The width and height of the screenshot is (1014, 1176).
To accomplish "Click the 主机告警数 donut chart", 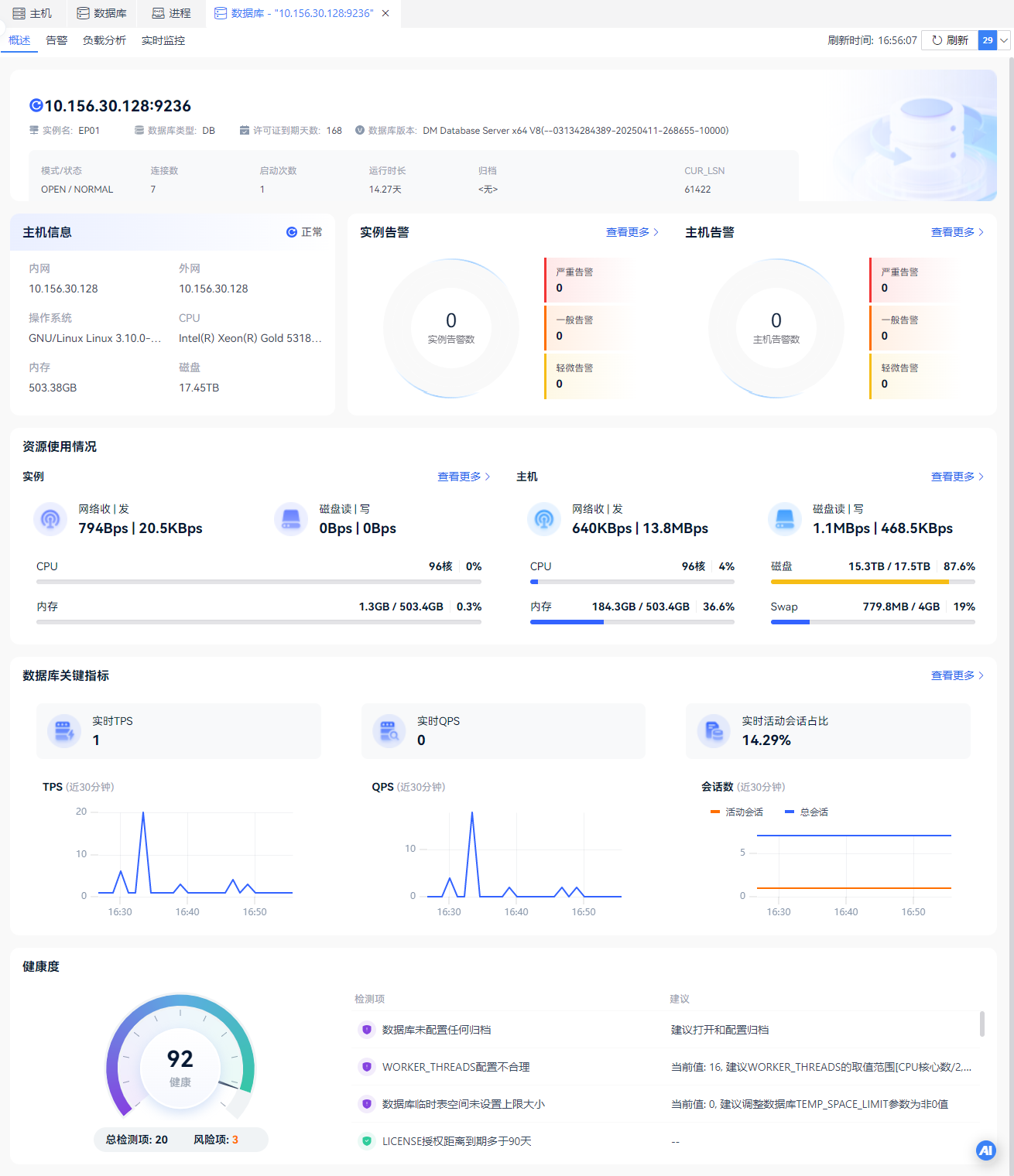I will [x=776, y=328].
